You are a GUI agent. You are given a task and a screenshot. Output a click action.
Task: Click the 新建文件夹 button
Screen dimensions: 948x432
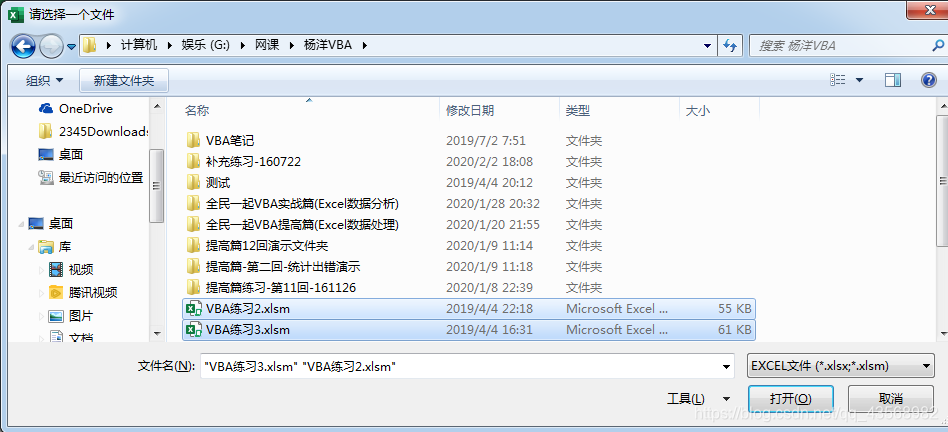coord(124,80)
